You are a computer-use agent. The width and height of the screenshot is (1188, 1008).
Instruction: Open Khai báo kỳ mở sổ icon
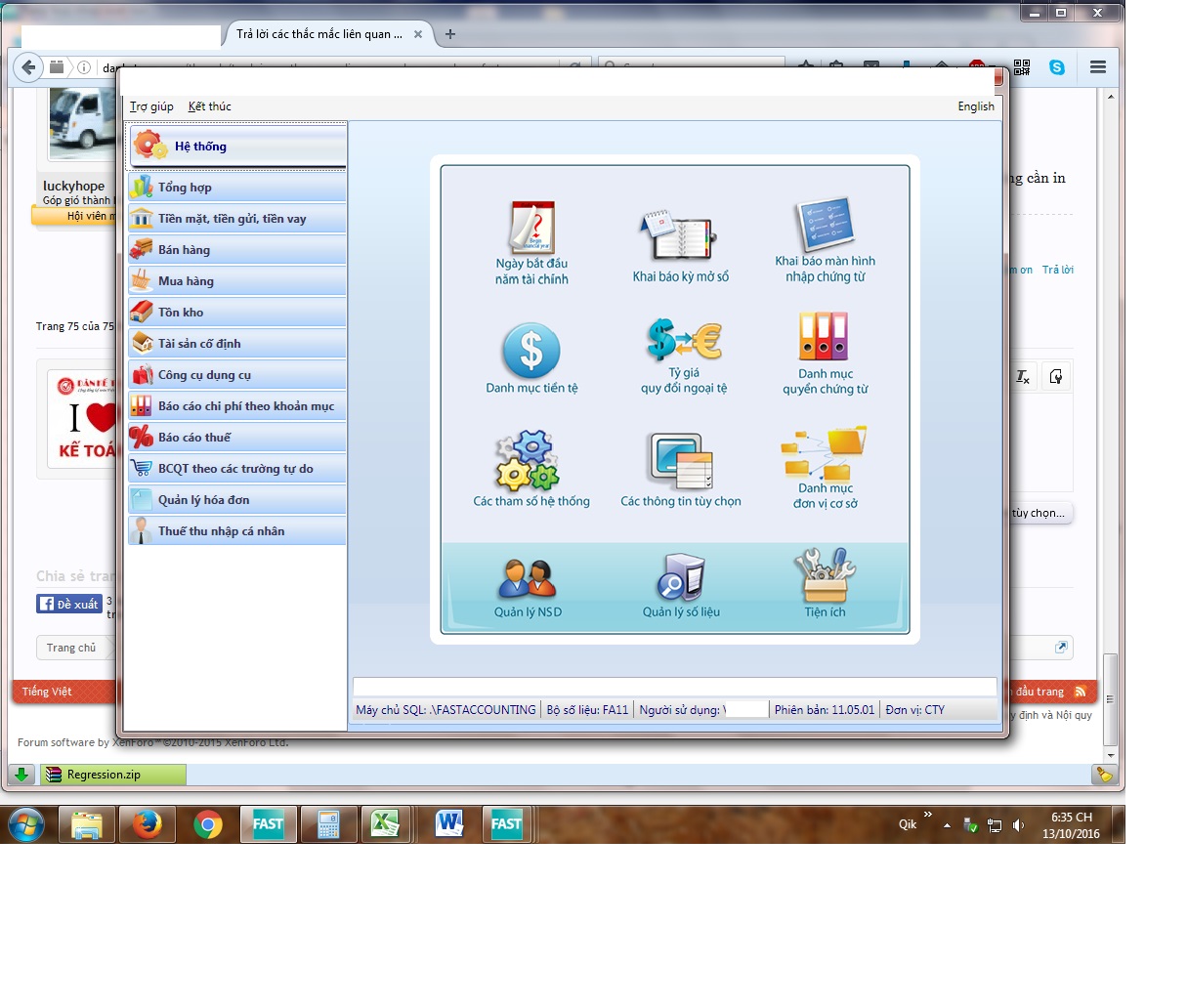[x=680, y=235]
